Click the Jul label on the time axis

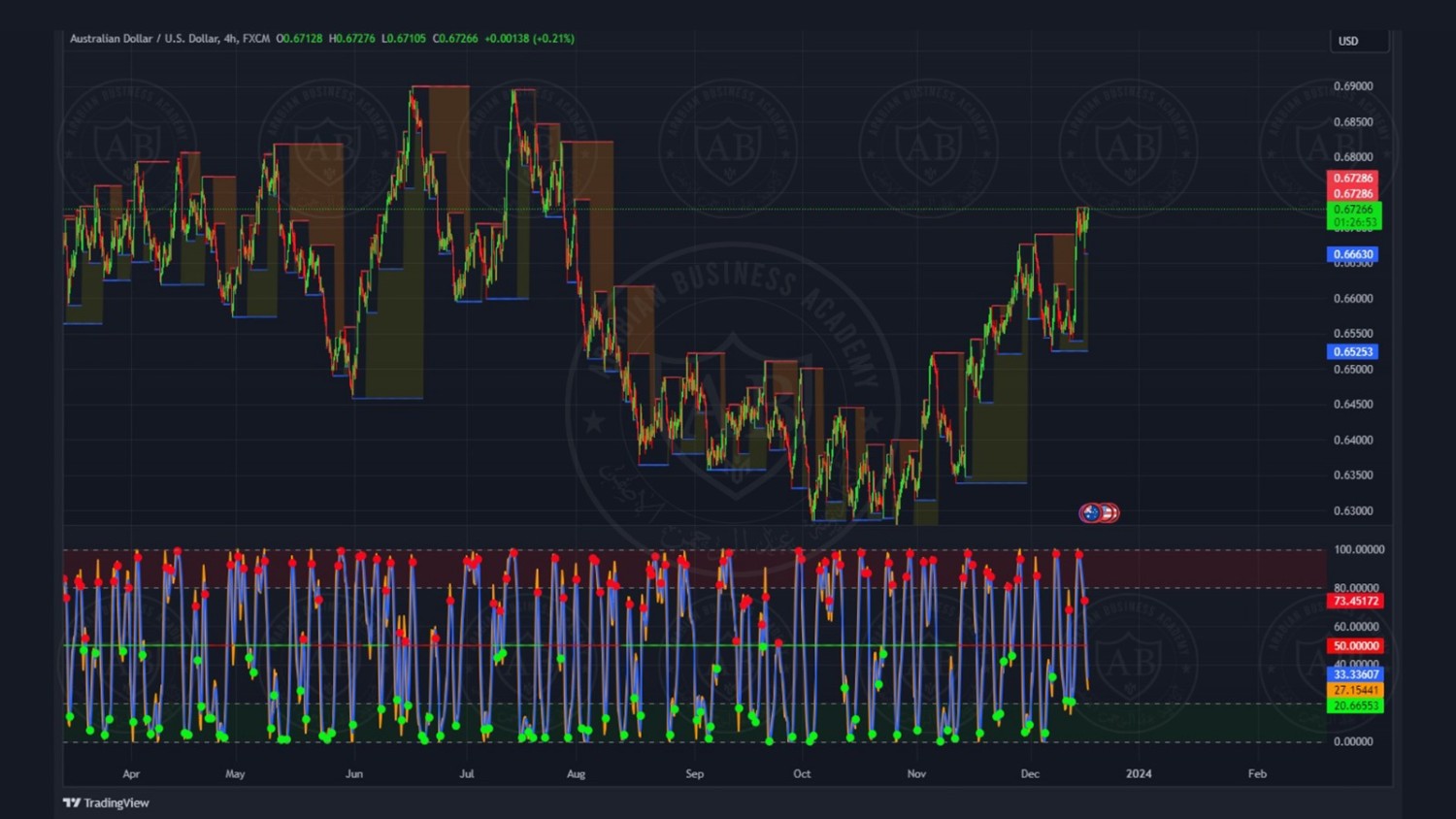pos(467,774)
